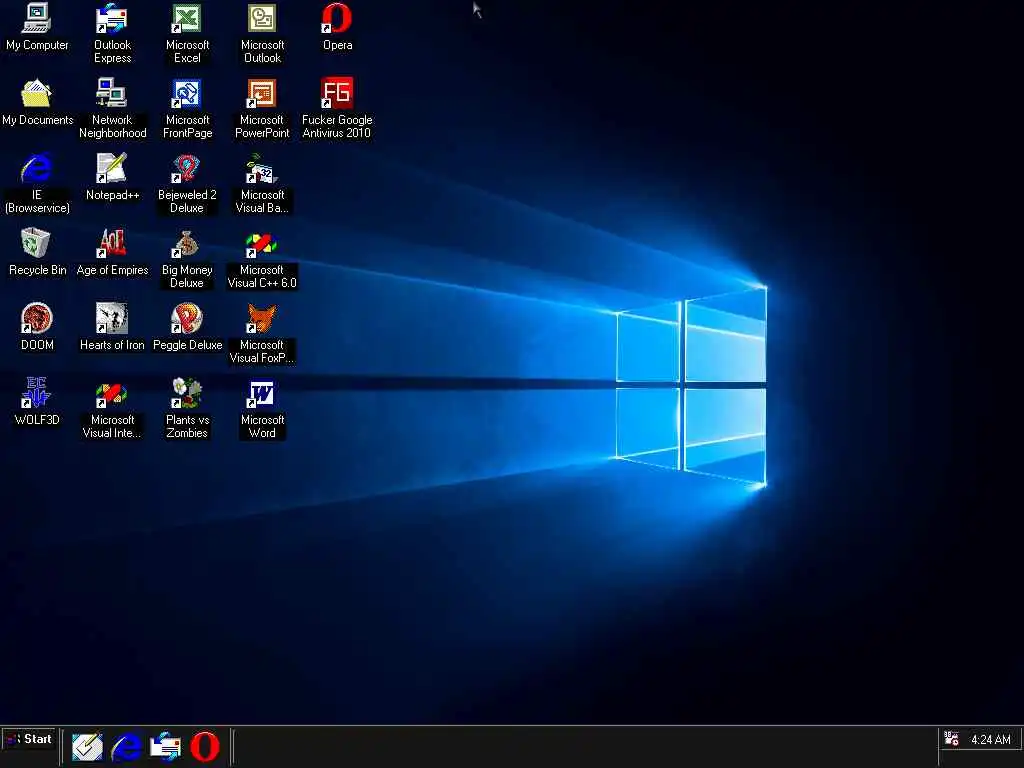Launch Internet Explorer from the quick launch bar
This screenshot has height=768, width=1024.
click(126, 746)
